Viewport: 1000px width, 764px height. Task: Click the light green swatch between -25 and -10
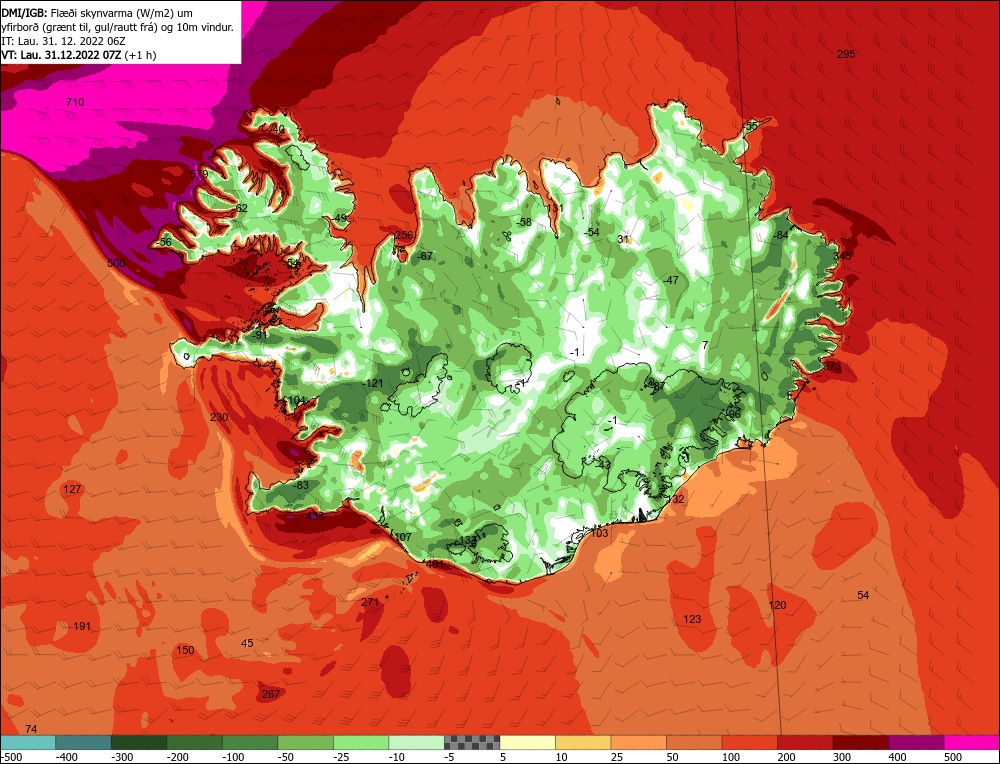(x=361, y=743)
